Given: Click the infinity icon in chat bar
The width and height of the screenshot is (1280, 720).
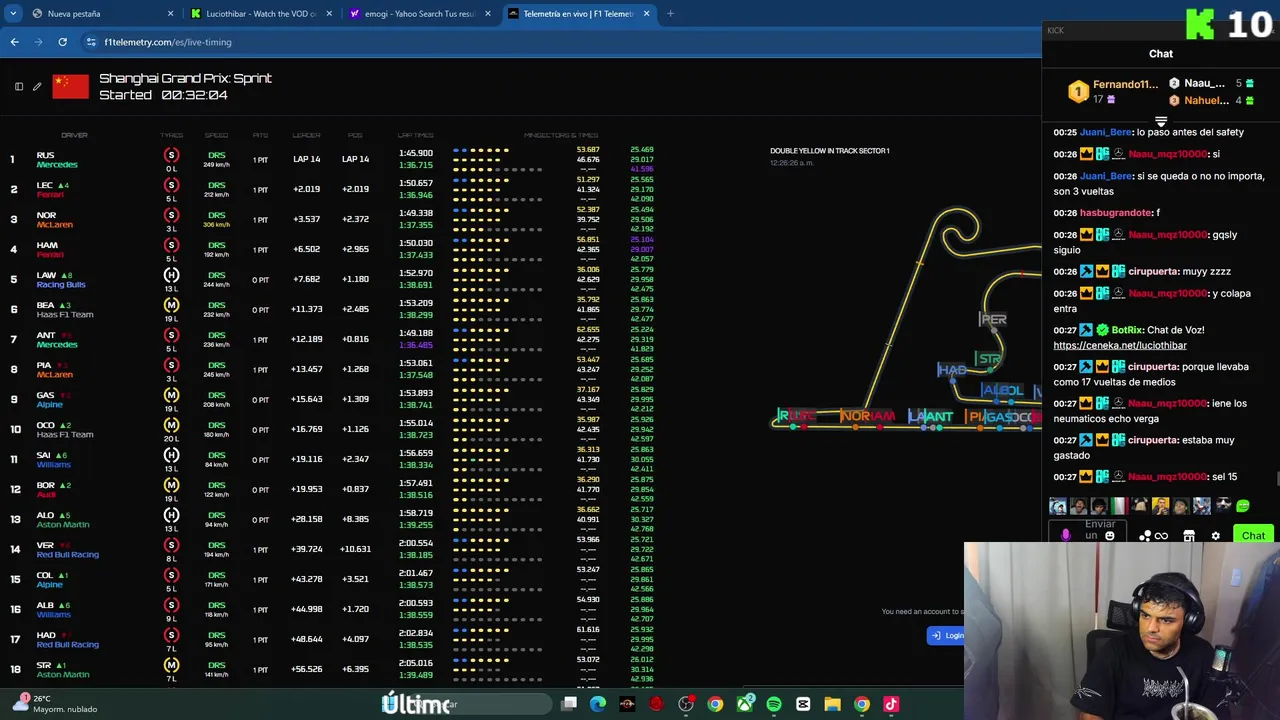Looking at the screenshot, I should pyautogui.click(x=1161, y=536).
